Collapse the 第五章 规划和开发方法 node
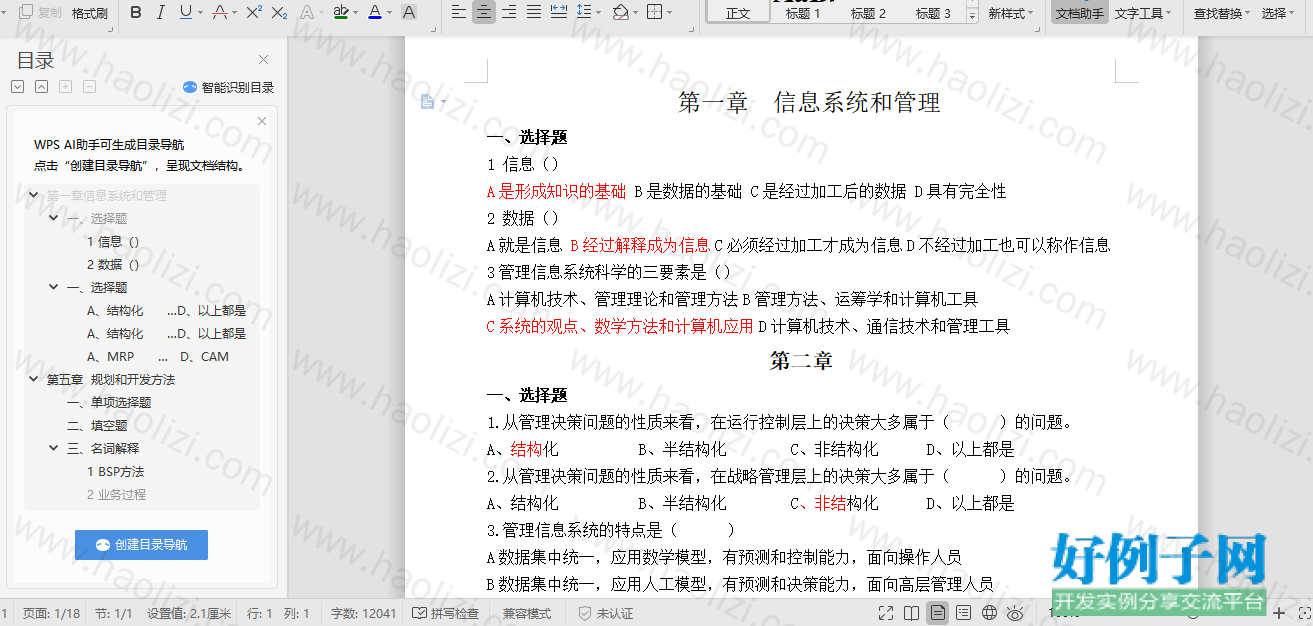 click(x=34, y=380)
